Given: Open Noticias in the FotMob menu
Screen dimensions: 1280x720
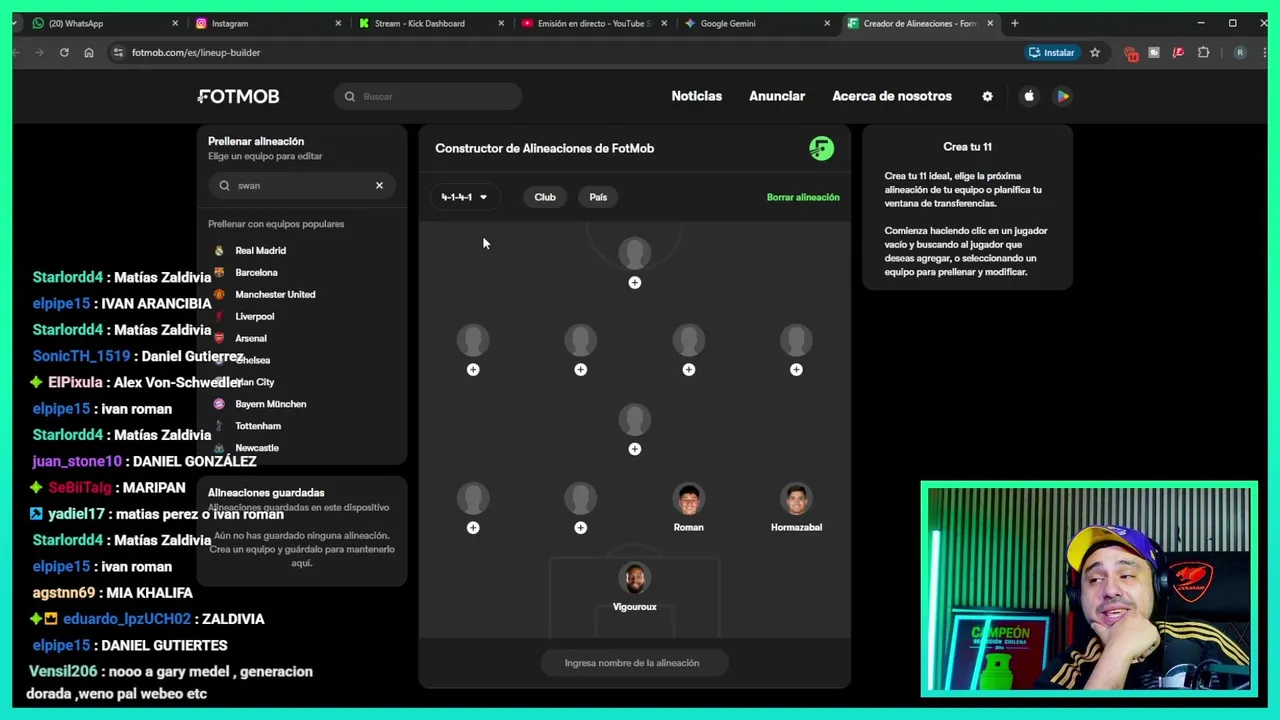Looking at the screenshot, I should click(696, 96).
